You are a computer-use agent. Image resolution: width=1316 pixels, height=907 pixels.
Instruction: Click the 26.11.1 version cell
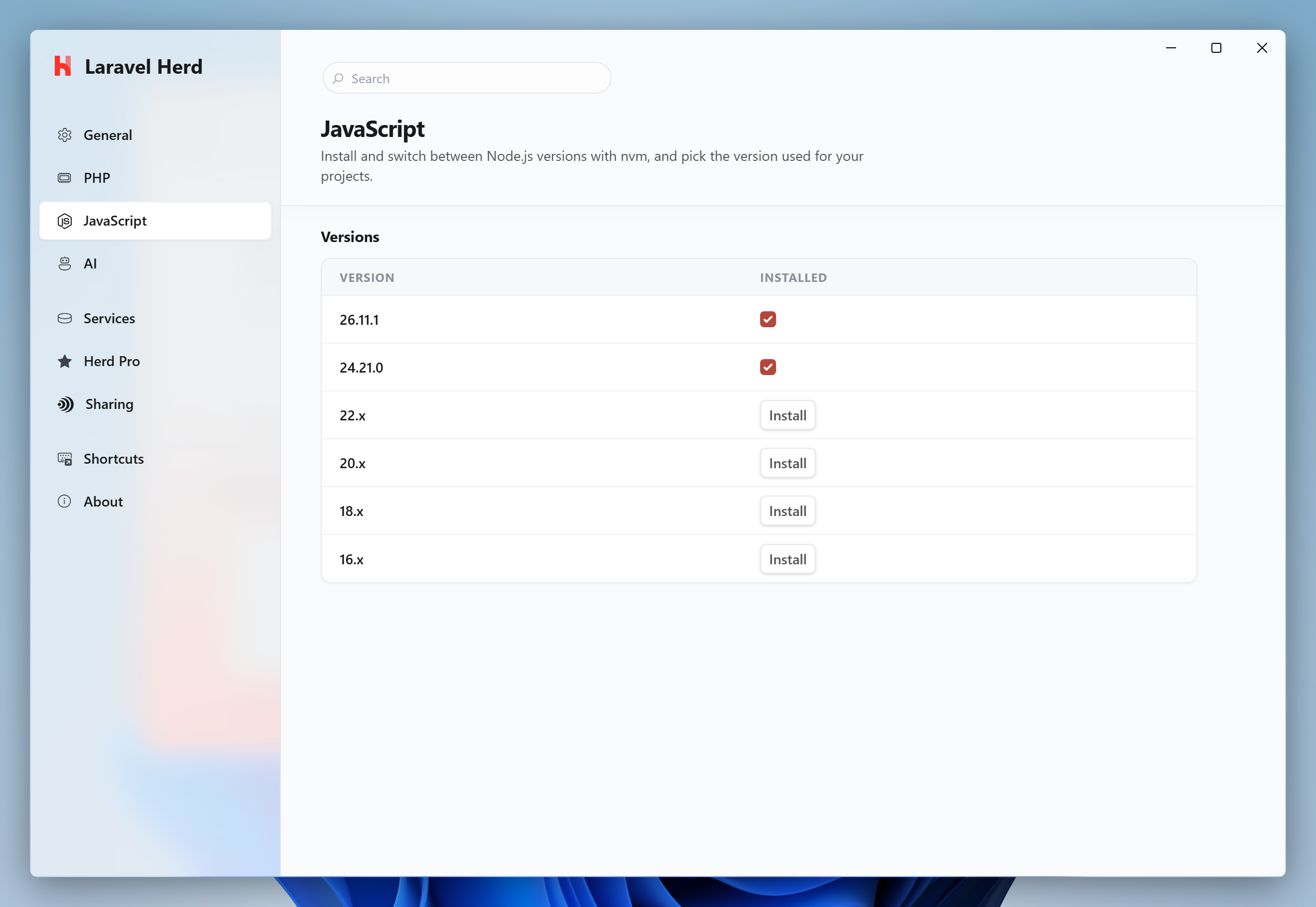pos(359,320)
